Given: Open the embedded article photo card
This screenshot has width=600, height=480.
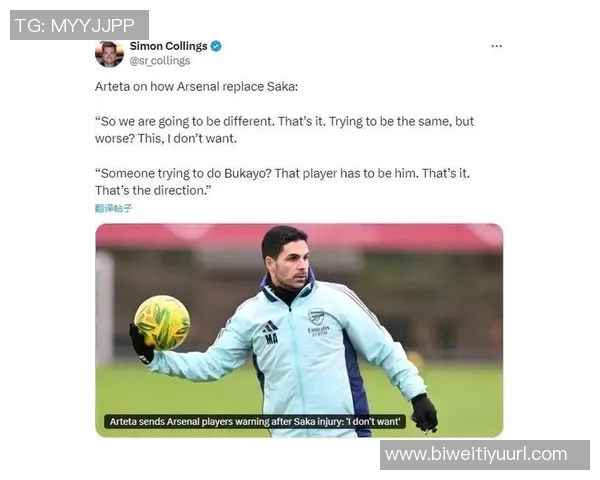Looking at the screenshot, I should click(x=299, y=330).
